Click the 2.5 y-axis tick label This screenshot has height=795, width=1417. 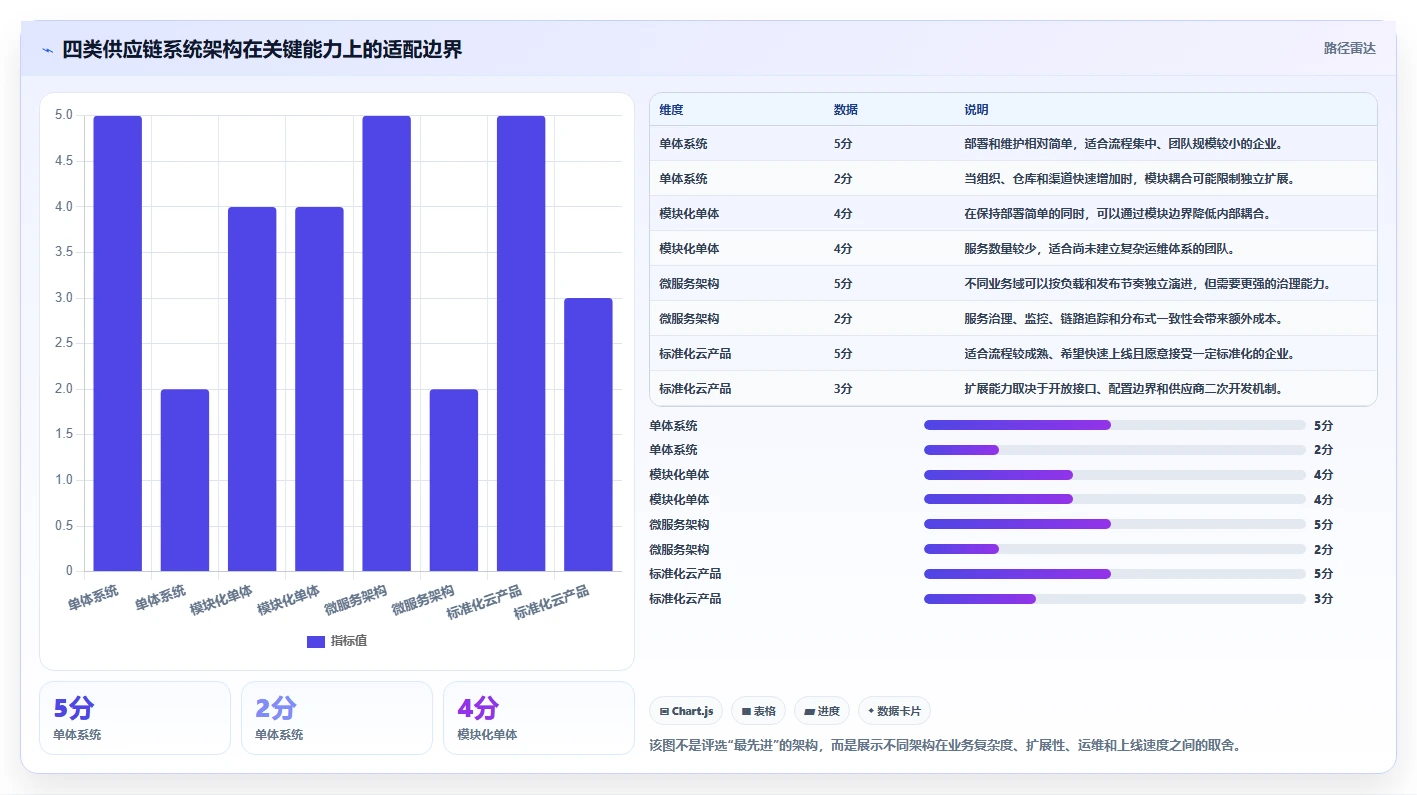click(x=63, y=343)
